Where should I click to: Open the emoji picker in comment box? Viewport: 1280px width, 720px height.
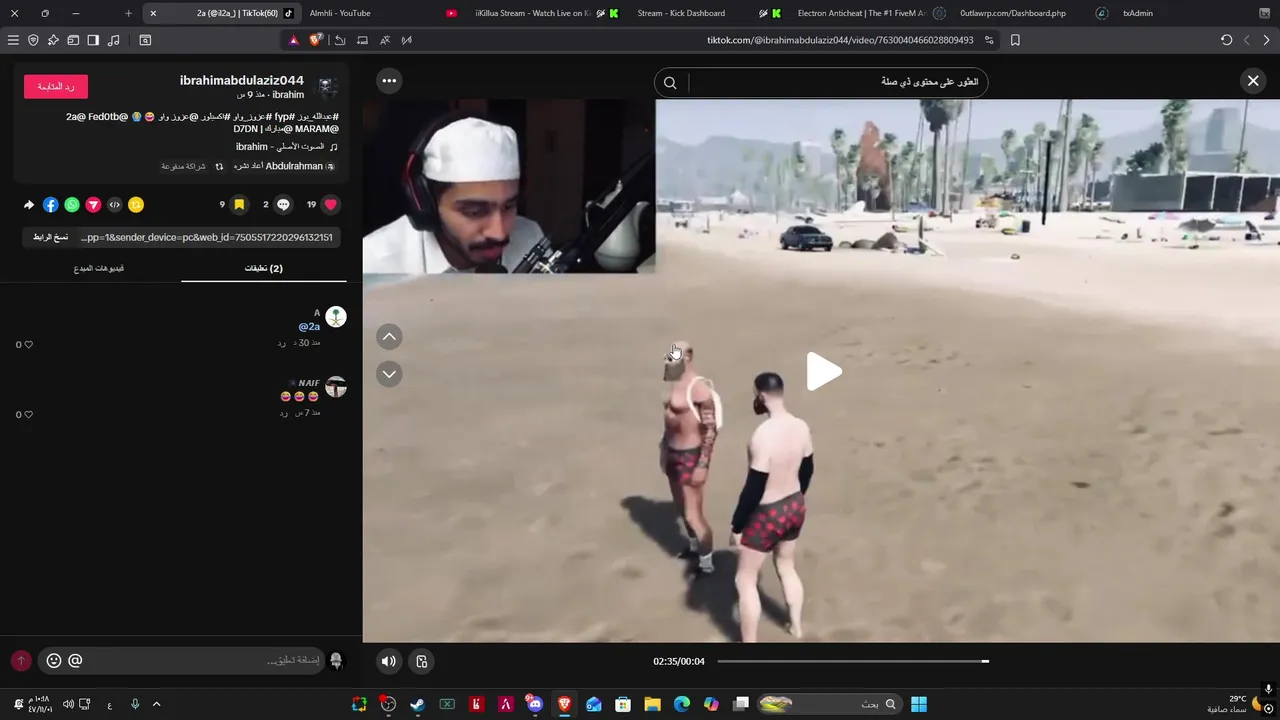[x=54, y=661]
